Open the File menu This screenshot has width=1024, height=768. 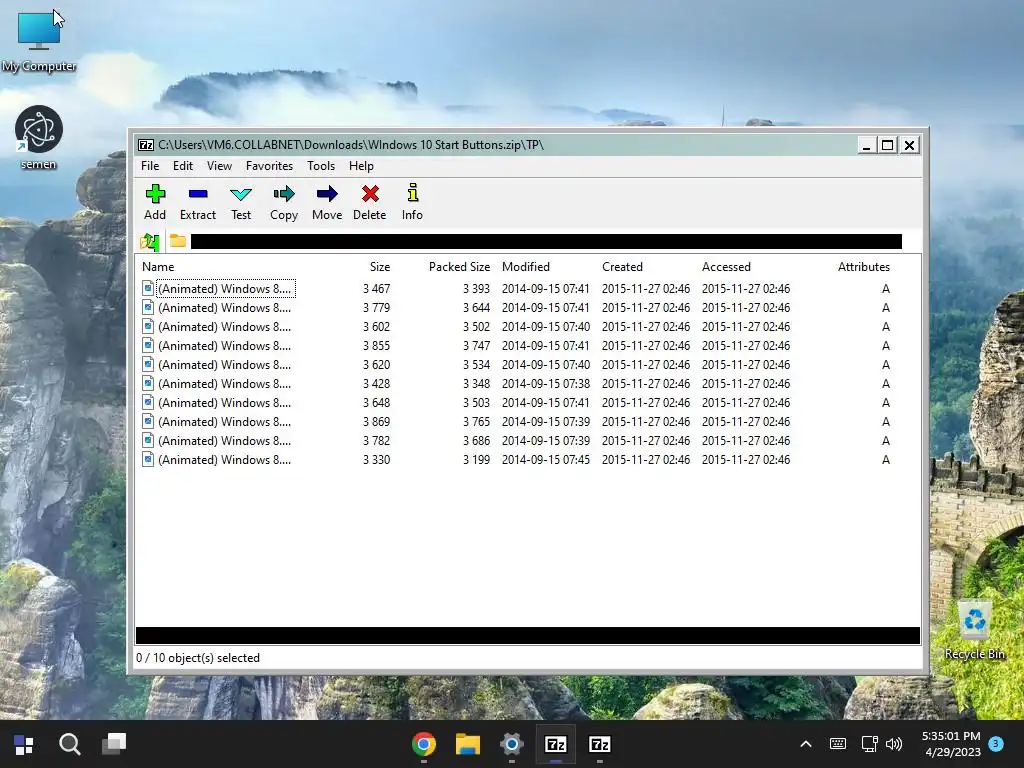tap(150, 166)
